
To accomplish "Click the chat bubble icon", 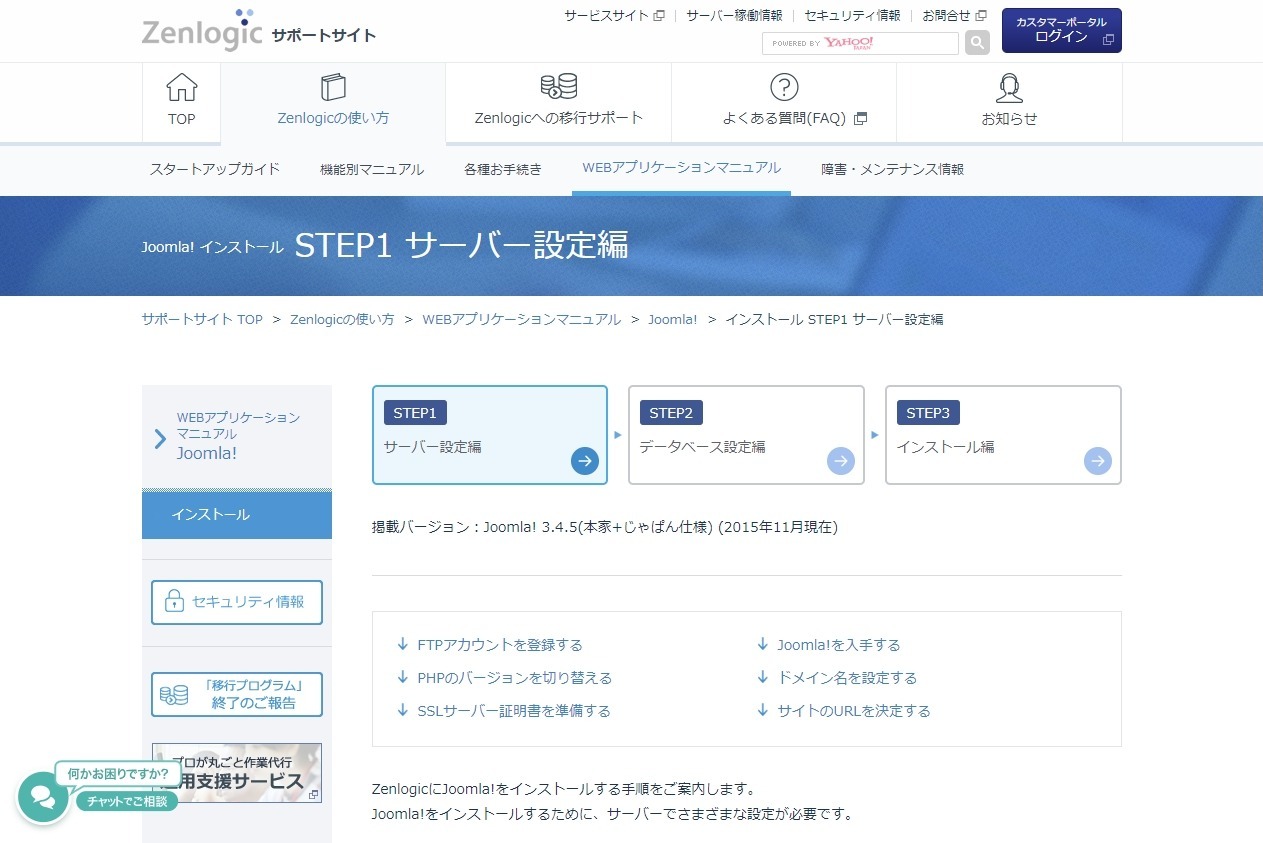I will (x=43, y=797).
